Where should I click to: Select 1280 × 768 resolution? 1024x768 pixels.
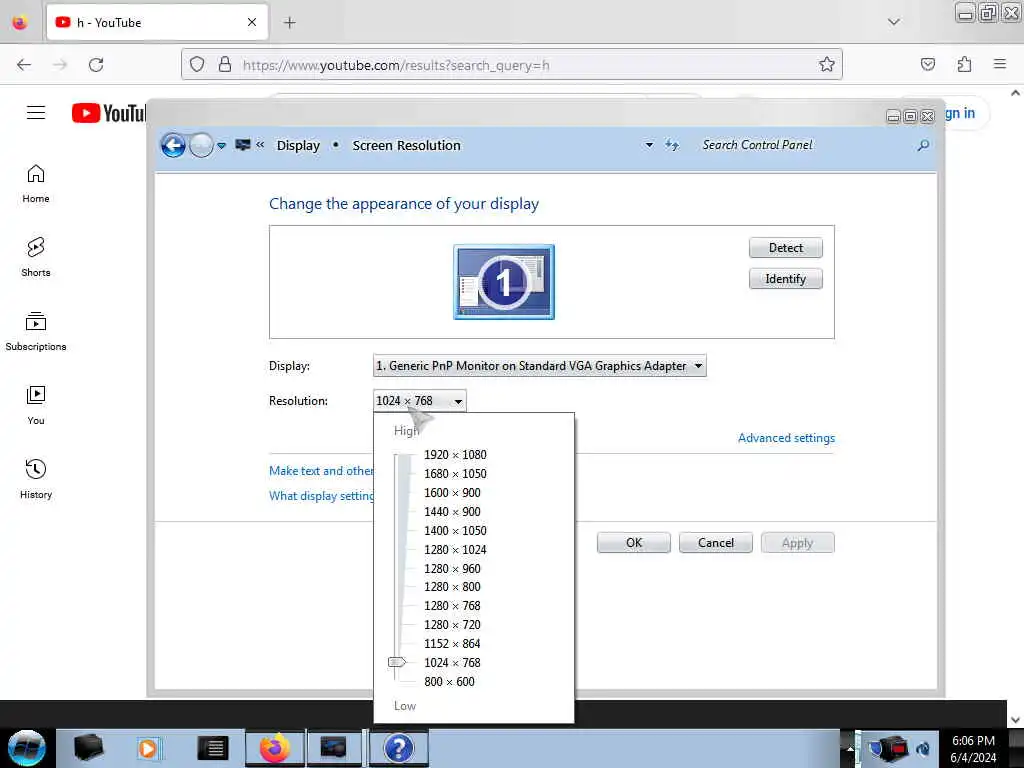(x=452, y=605)
